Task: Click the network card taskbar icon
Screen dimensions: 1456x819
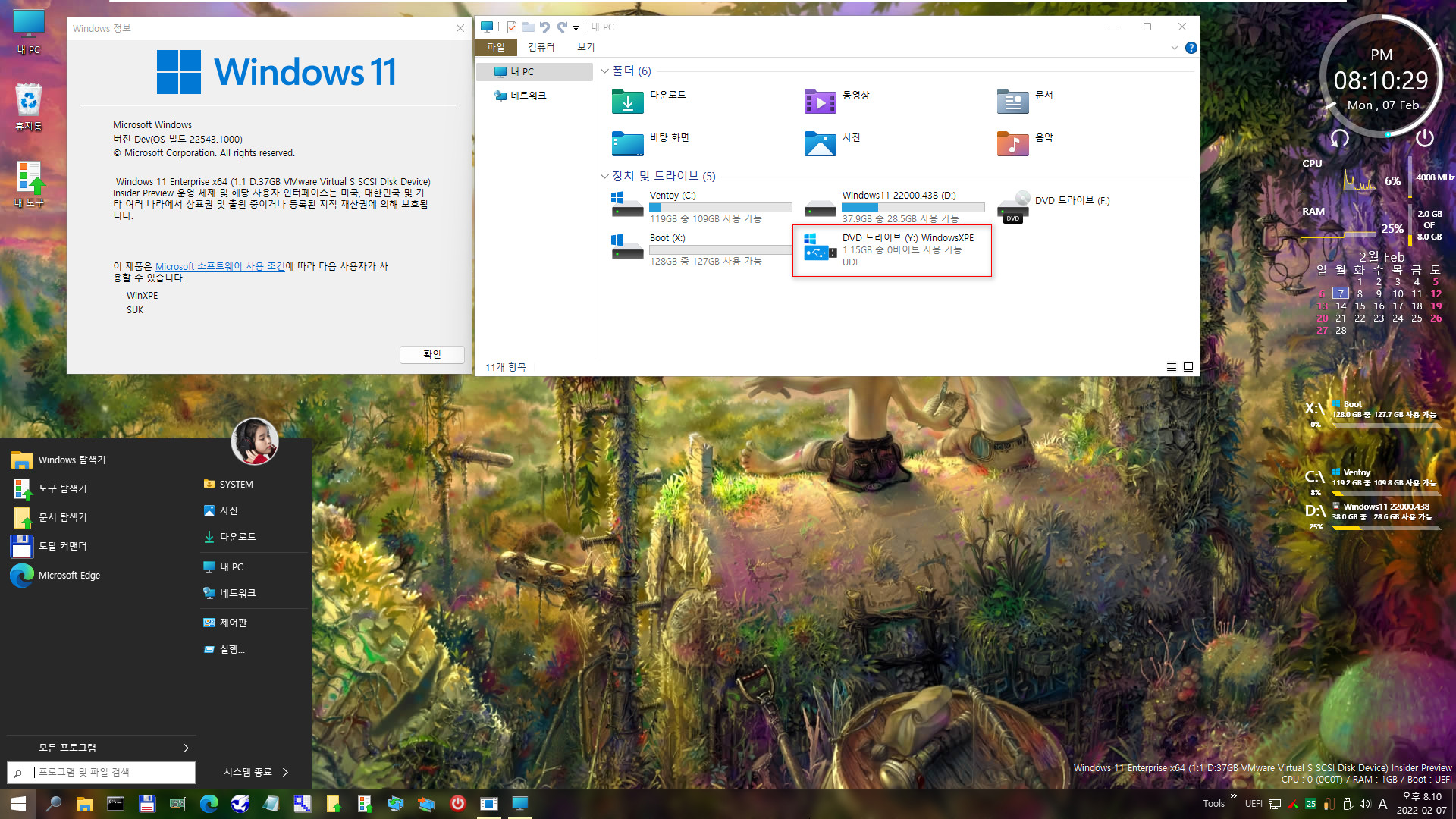Action: point(177,803)
